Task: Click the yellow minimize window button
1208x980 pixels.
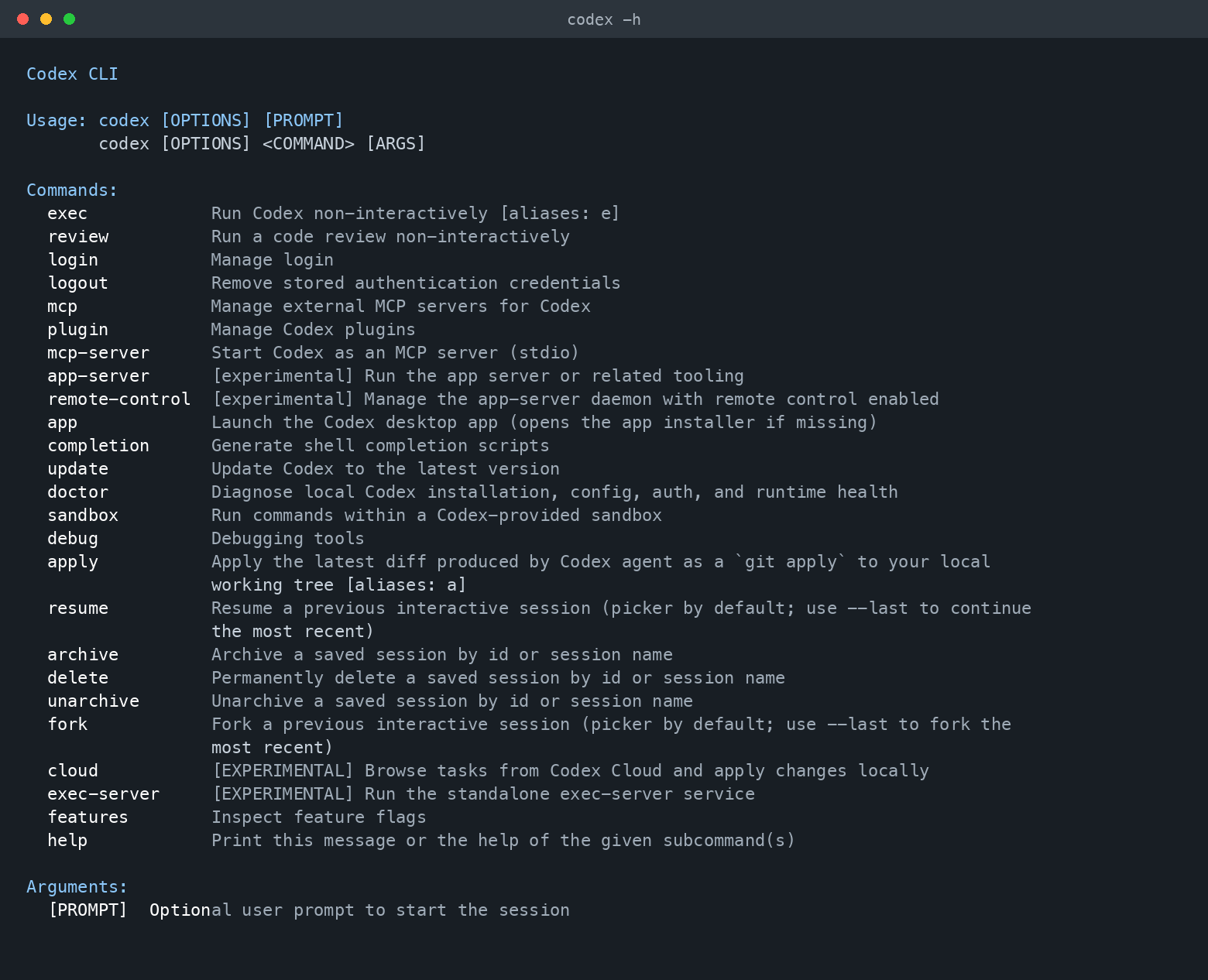Action: pyautogui.click(x=46, y=19)
